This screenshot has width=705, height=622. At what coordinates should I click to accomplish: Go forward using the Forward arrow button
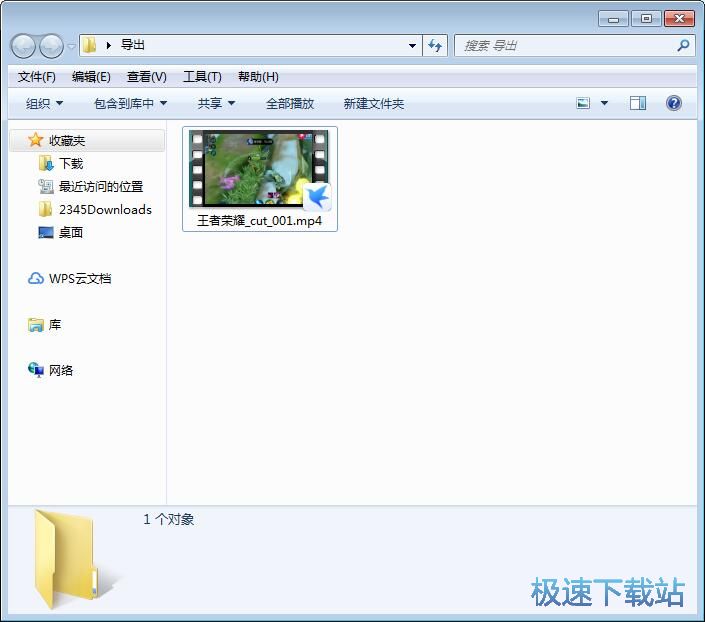[51, 46]
